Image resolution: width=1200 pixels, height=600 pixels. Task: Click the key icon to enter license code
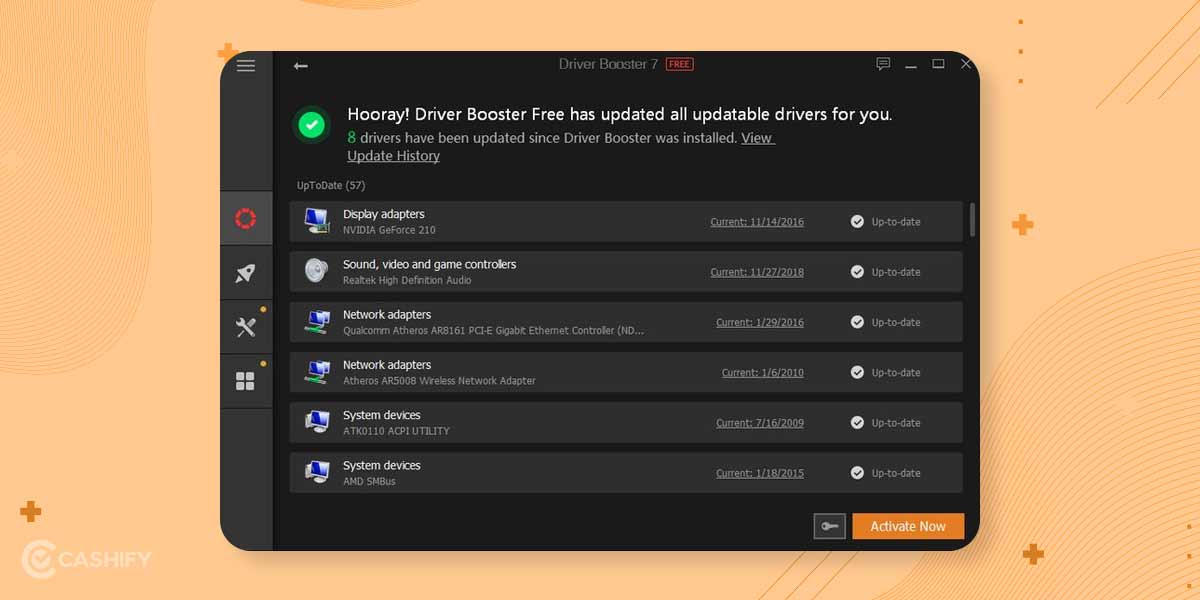[x=829, y=526]
